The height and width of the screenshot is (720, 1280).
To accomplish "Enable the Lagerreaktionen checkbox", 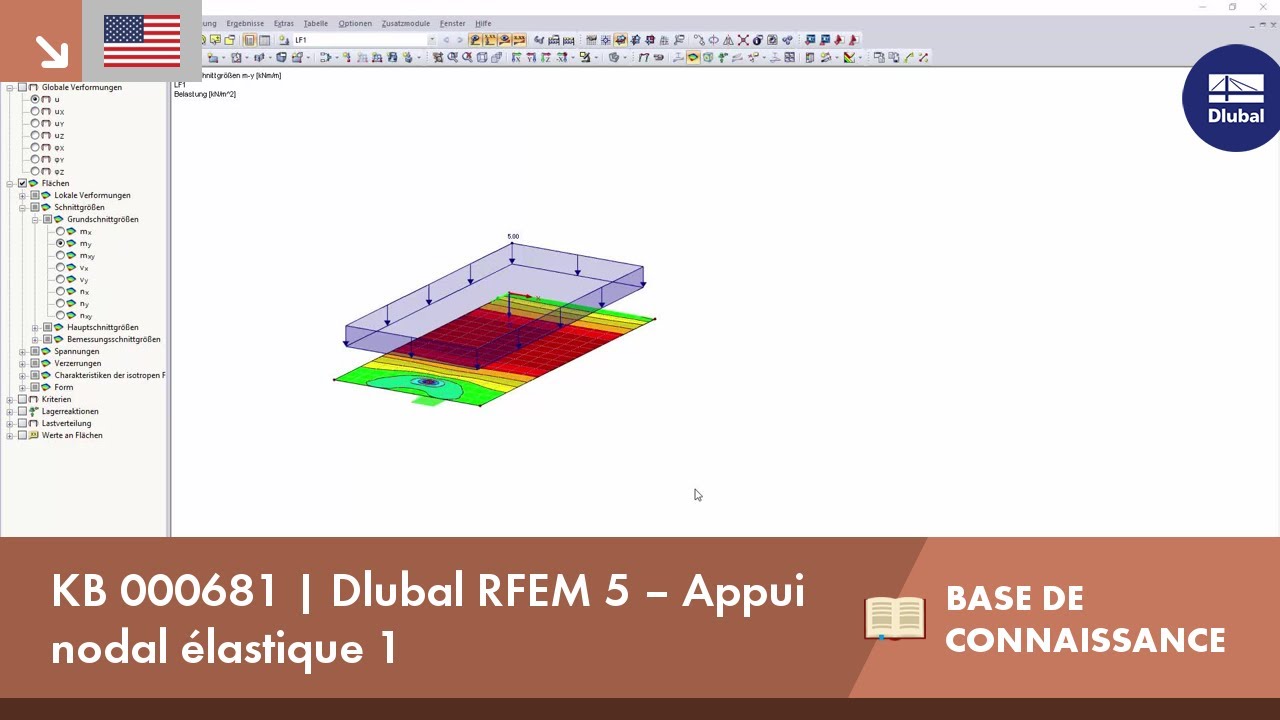I will pos(22,411).
